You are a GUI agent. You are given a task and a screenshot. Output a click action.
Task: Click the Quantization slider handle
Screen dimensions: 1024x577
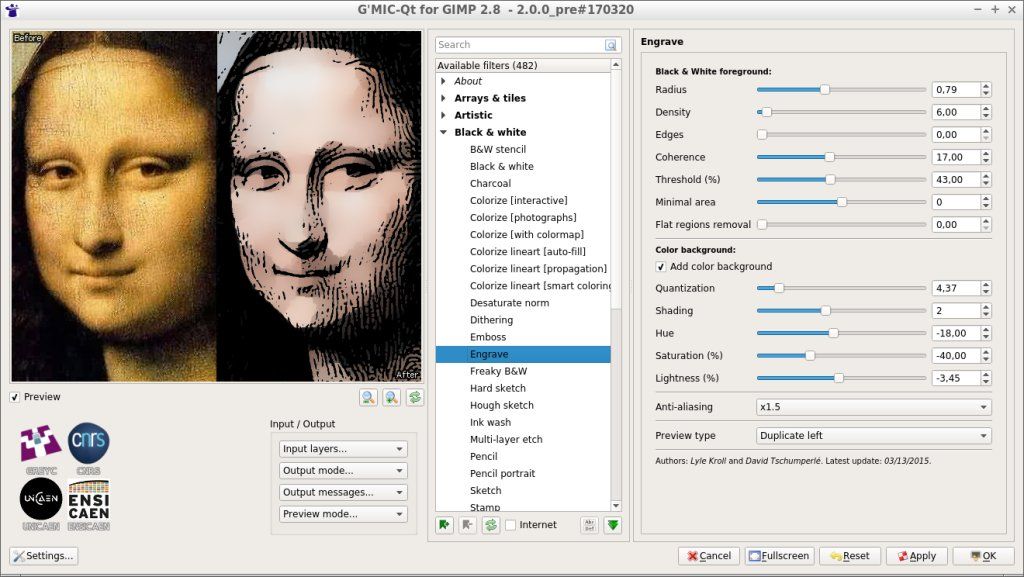(778, 288)
